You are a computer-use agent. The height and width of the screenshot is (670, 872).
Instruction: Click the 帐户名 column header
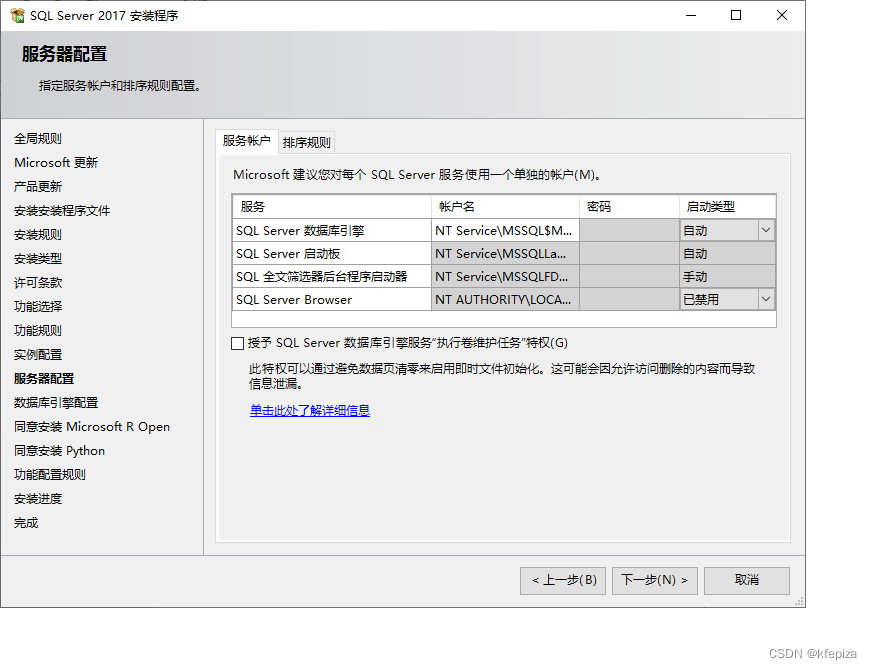(x=505, y=207)
